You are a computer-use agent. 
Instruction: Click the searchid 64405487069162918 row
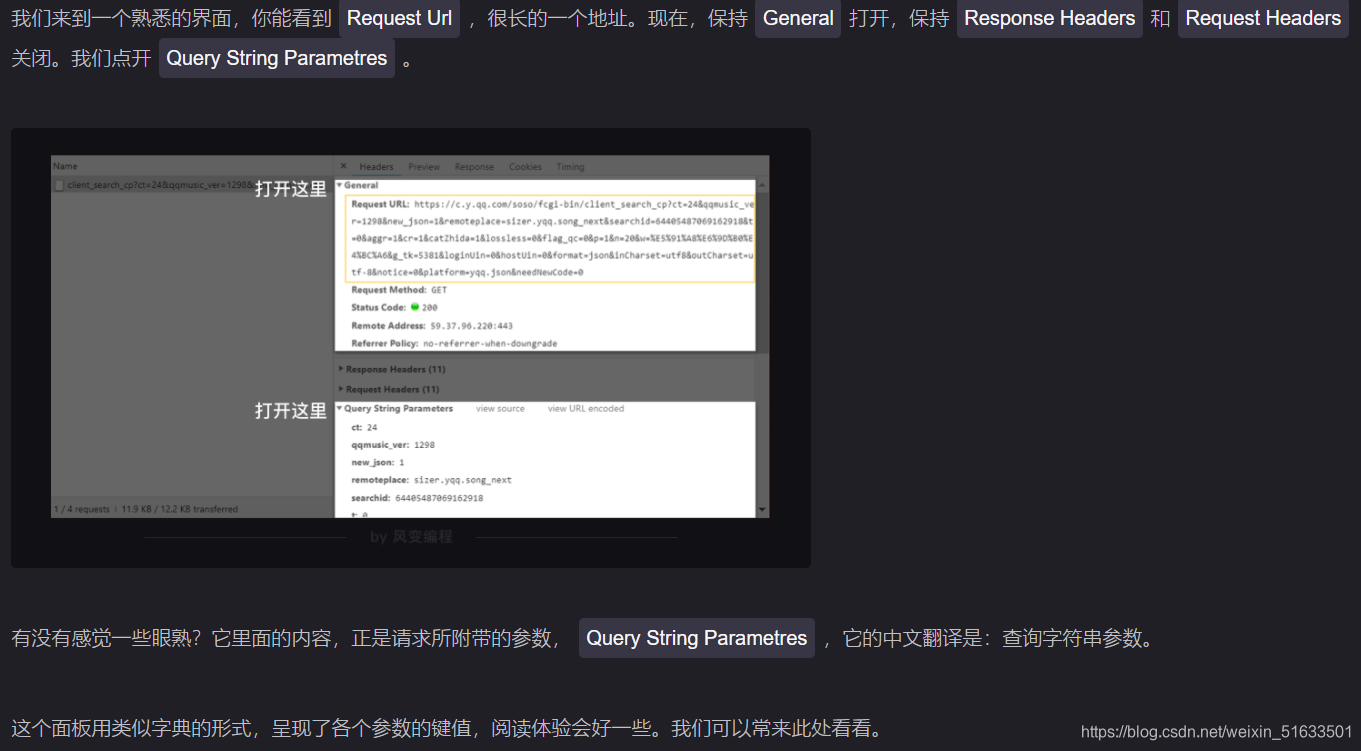[417, 498]
